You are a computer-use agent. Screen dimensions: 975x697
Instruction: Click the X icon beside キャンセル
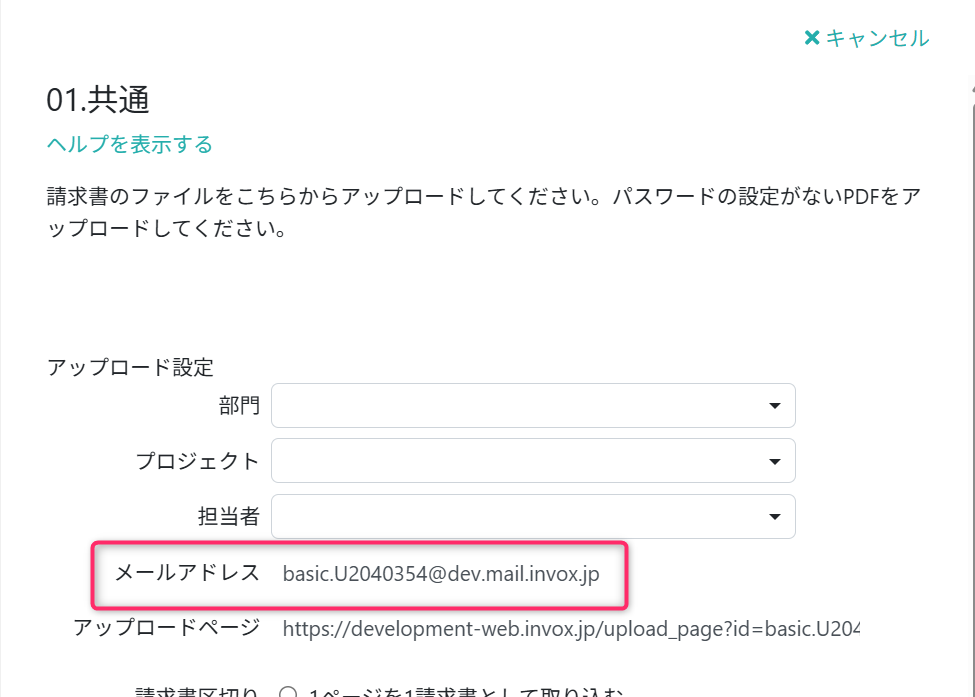(x=812, y=38)
